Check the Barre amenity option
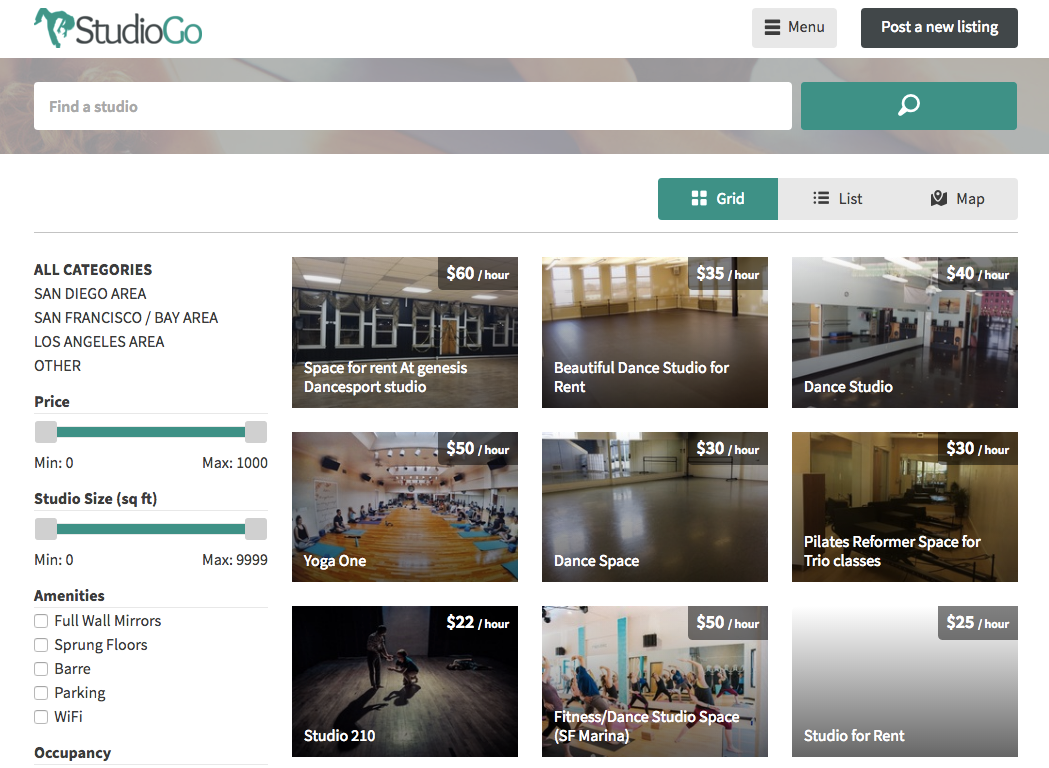The height and width of the screenshot is (768, 1049). (x=41, y=668)
